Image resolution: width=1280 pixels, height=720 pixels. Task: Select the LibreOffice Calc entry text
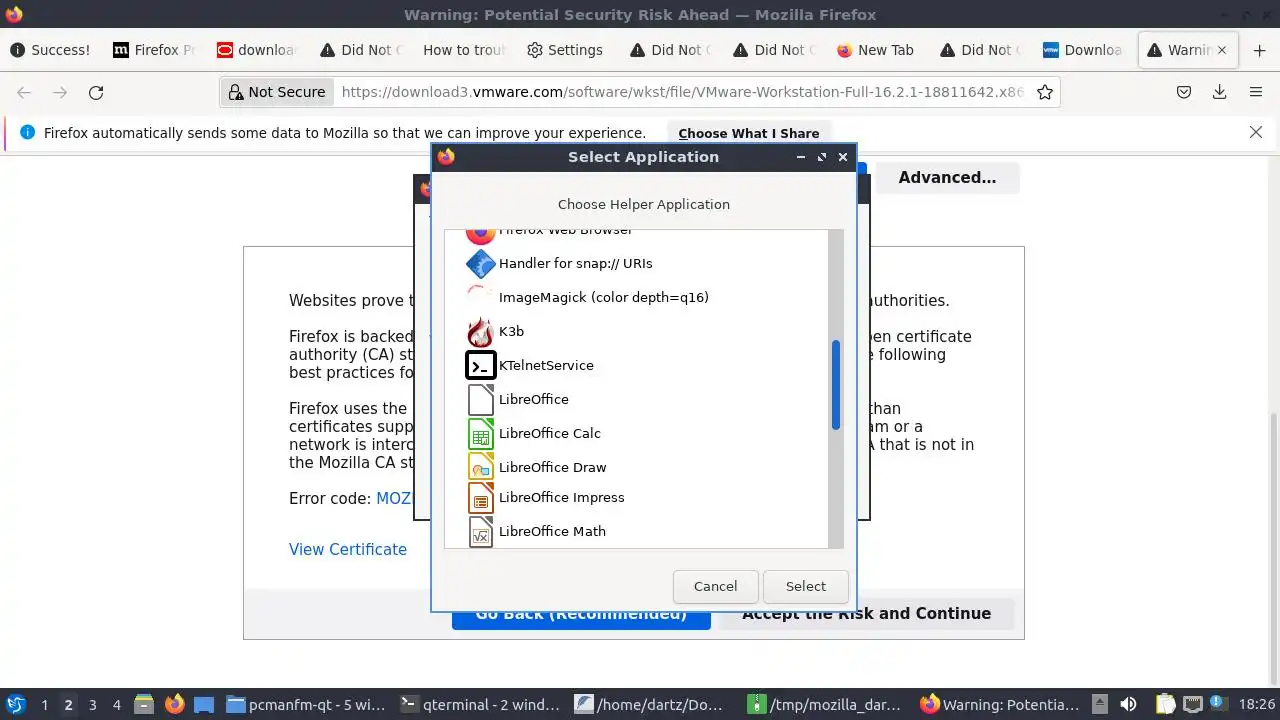[x=550, y=433]
